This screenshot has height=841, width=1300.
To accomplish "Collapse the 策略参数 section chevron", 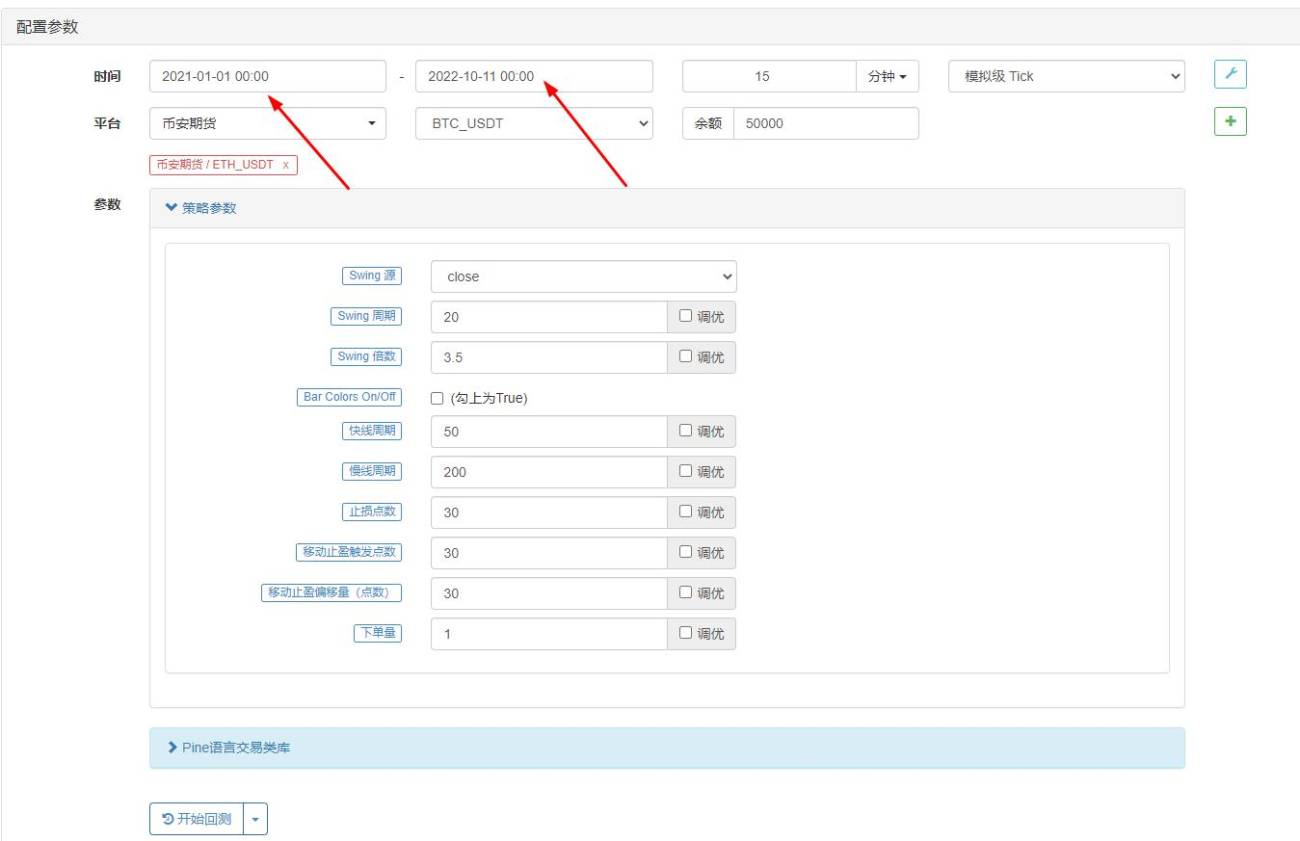I will (171, 208).
